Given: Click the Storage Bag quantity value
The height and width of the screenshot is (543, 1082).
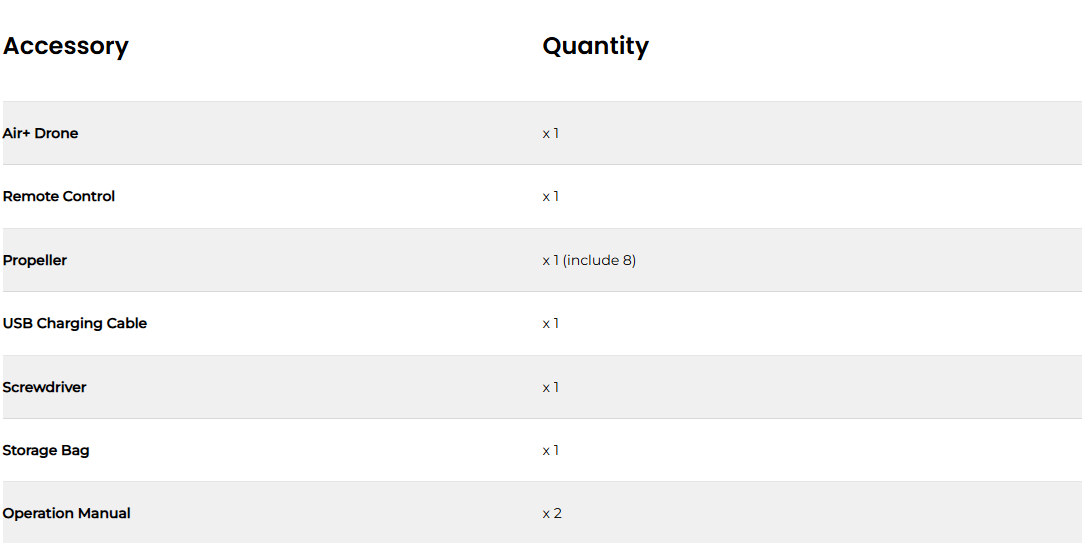Looking at the screenshot, I should click(x=551, y=450).
